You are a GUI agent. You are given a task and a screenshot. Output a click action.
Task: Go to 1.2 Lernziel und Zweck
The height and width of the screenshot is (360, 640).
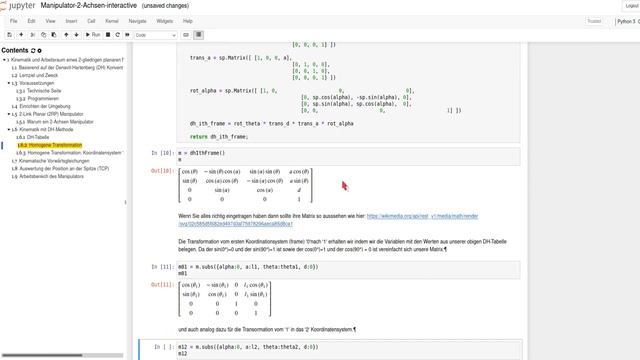point(35,76)
